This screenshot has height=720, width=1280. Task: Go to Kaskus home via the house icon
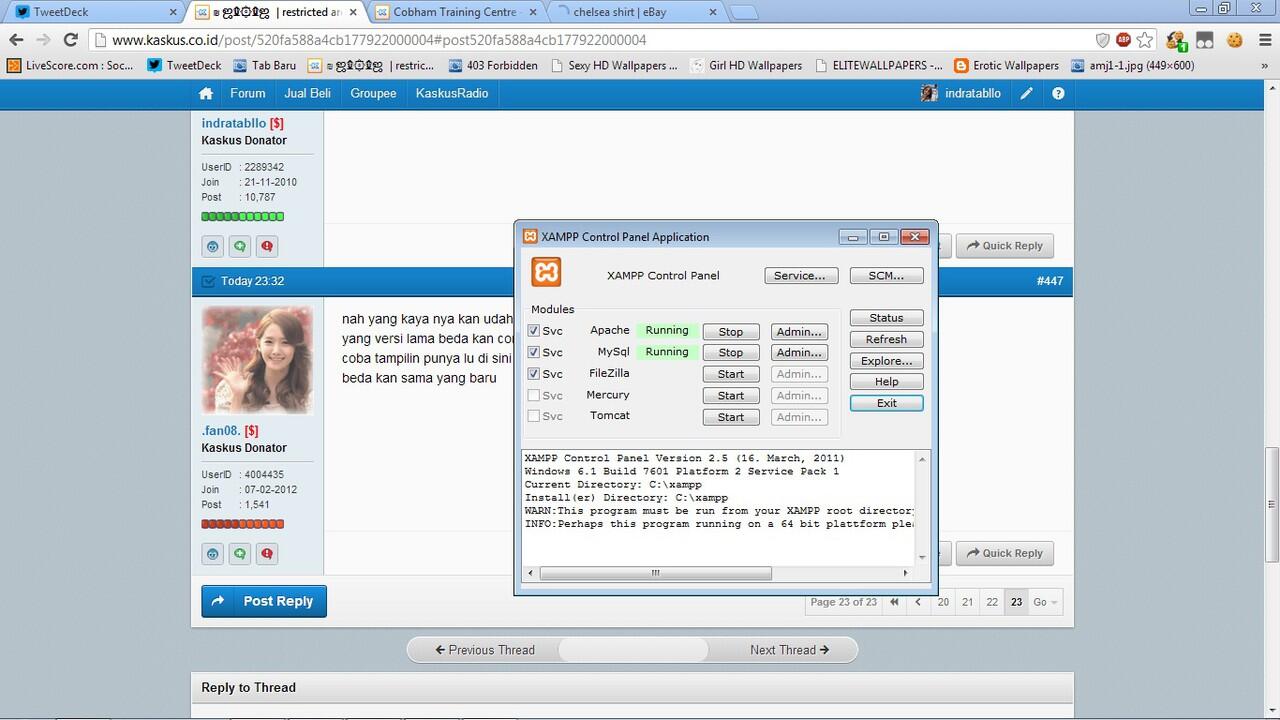[x=206, y=93]
